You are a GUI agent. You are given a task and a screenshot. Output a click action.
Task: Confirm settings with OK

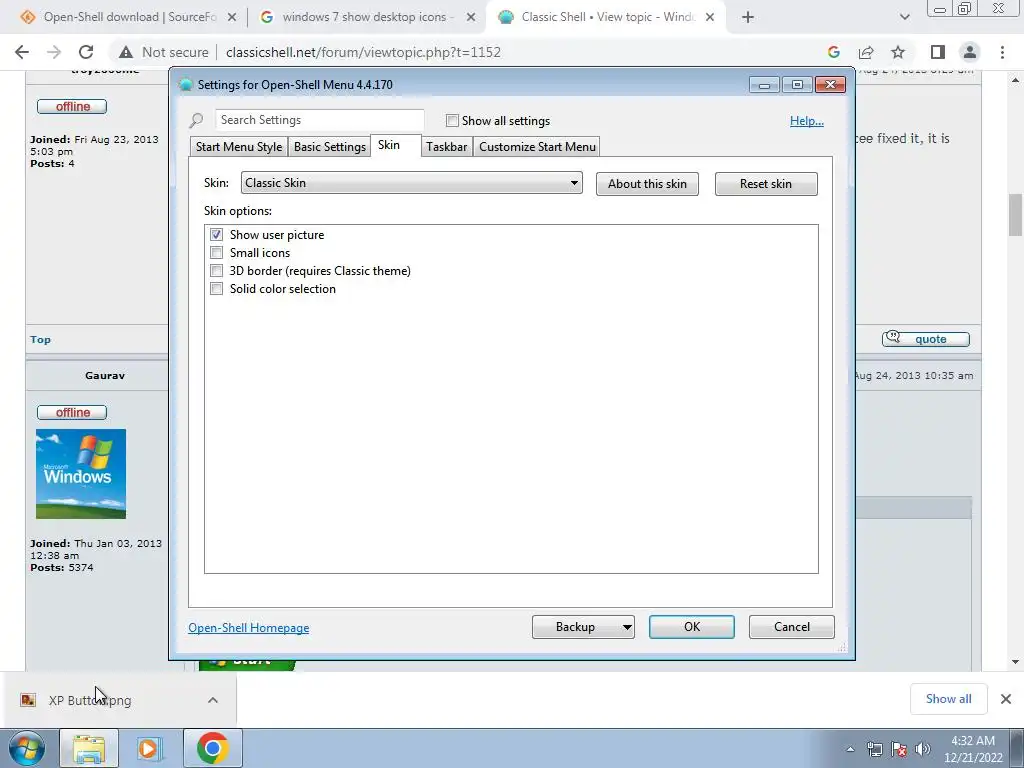tap(692, 627)
